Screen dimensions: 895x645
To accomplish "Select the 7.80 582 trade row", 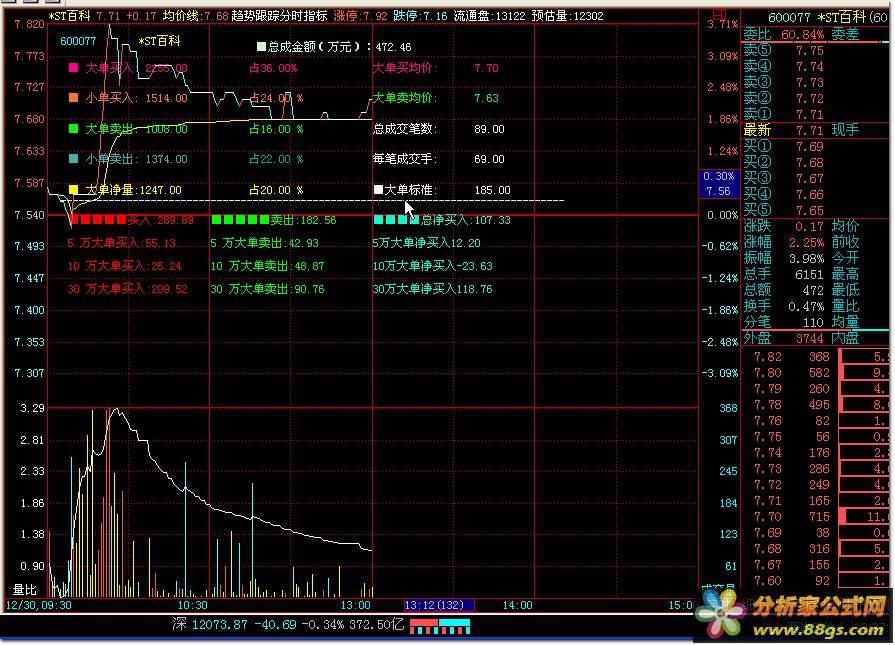I will click(x=792, y=373).
